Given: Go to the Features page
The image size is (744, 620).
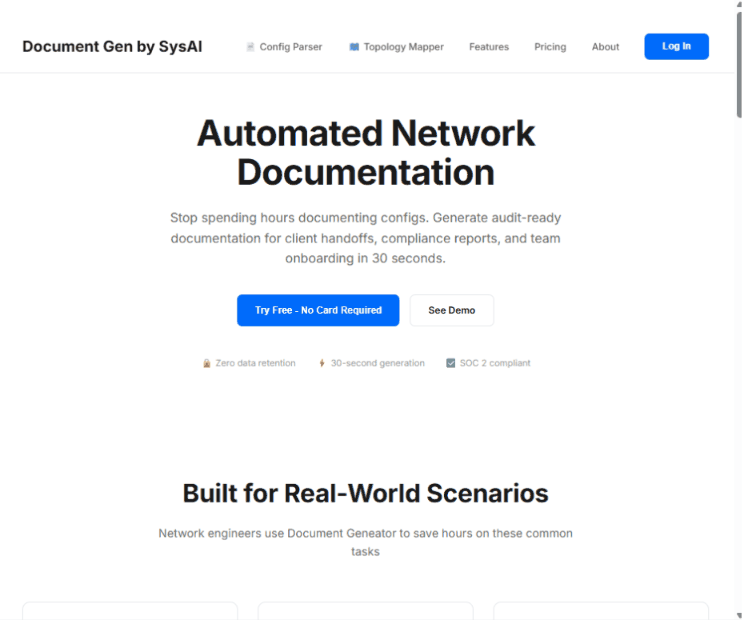Looking at the screenshot, I should click(x=489, y=47).
